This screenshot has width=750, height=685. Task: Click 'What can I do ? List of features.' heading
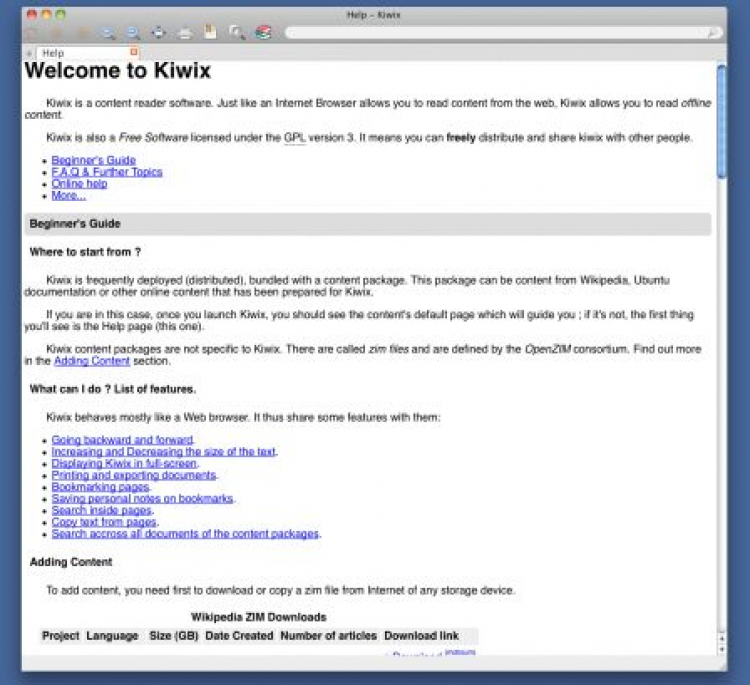pos(113,389)
